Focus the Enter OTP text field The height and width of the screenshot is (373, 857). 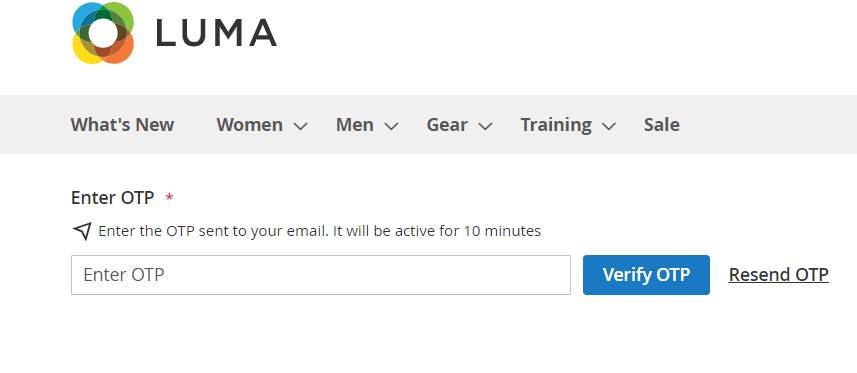[x=321, y=275]
